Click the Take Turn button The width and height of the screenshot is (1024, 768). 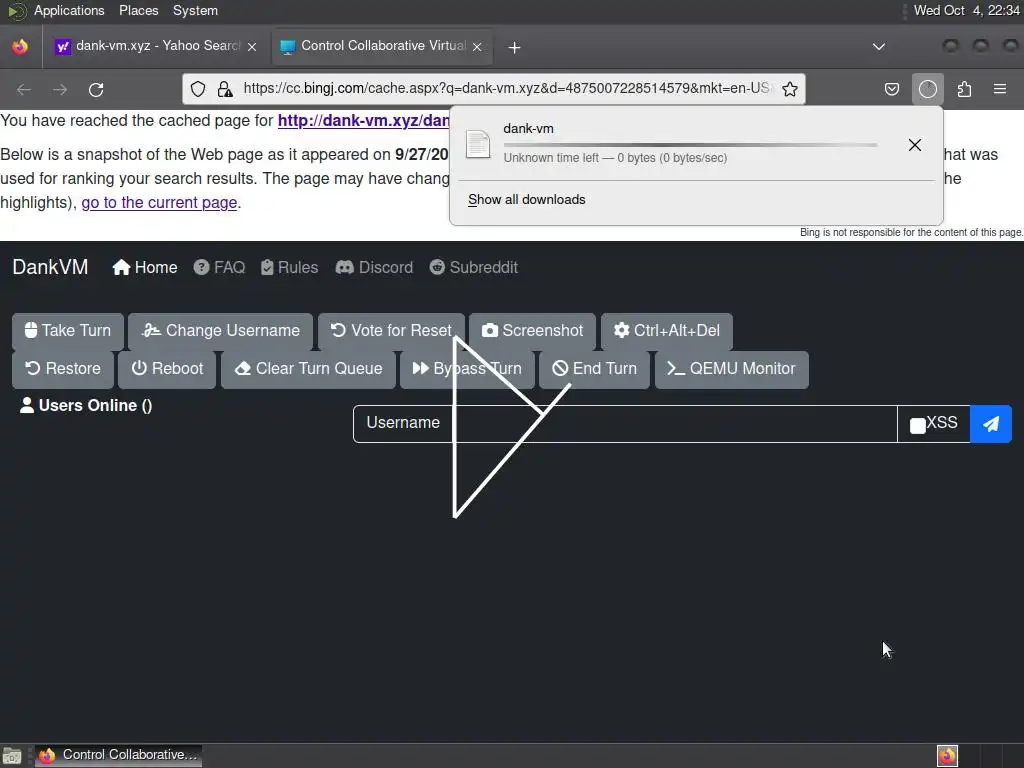pyautogui.click(x=67, y=330)
